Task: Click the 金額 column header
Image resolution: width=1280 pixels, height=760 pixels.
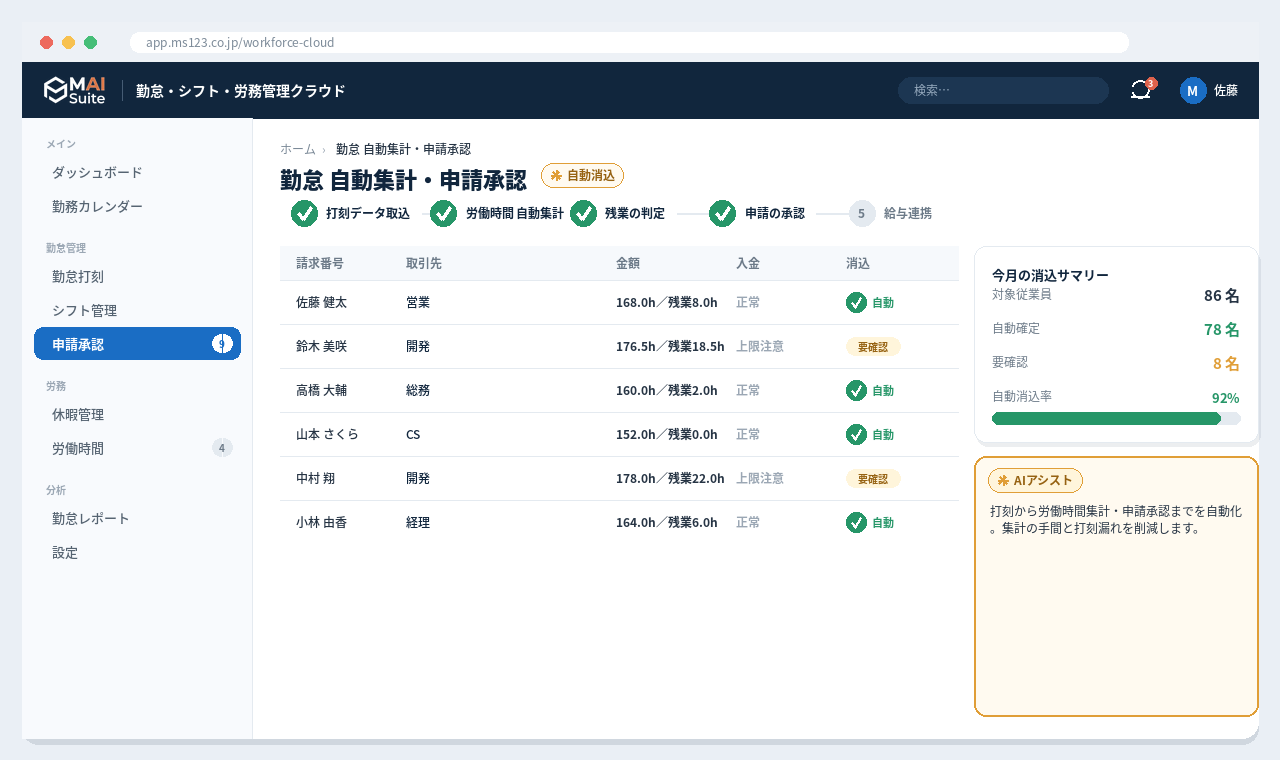Action: coord(628,263)
